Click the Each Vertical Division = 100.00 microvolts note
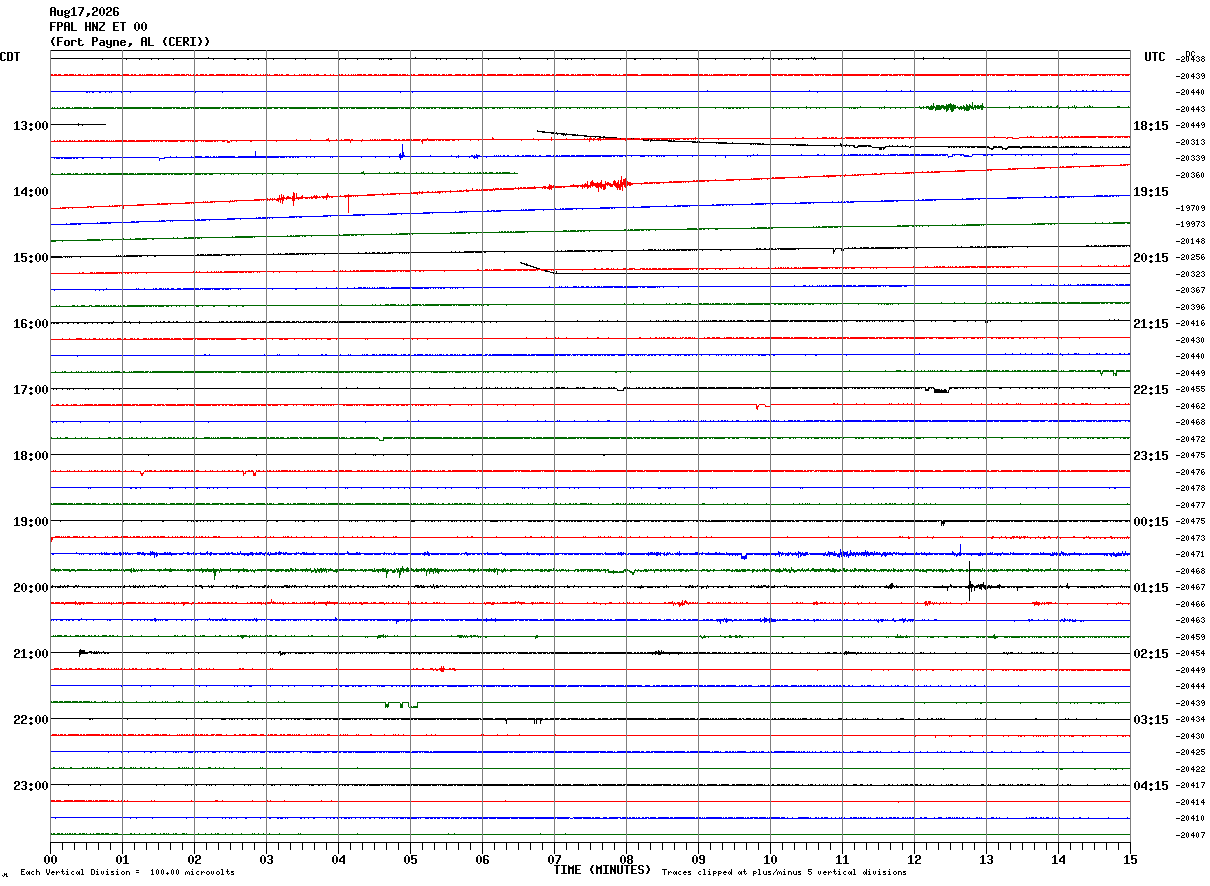The width and height of the screenshot is (1210, 886). pos(127,873)
